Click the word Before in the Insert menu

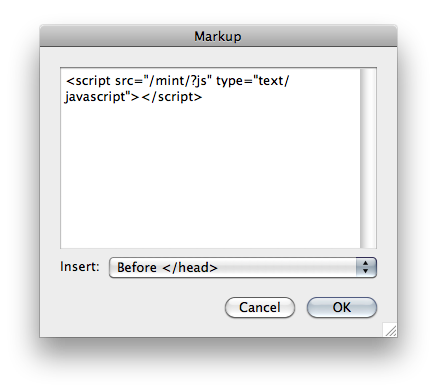[x=137, y=267]
